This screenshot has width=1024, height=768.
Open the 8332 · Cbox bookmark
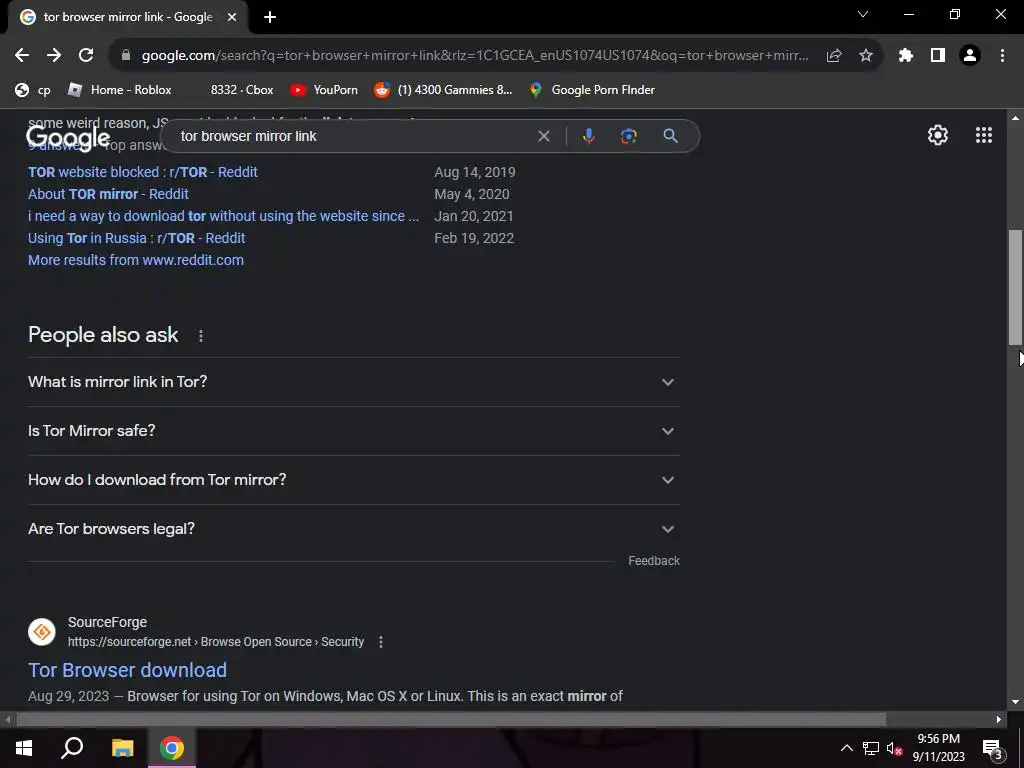click(242, 90)
